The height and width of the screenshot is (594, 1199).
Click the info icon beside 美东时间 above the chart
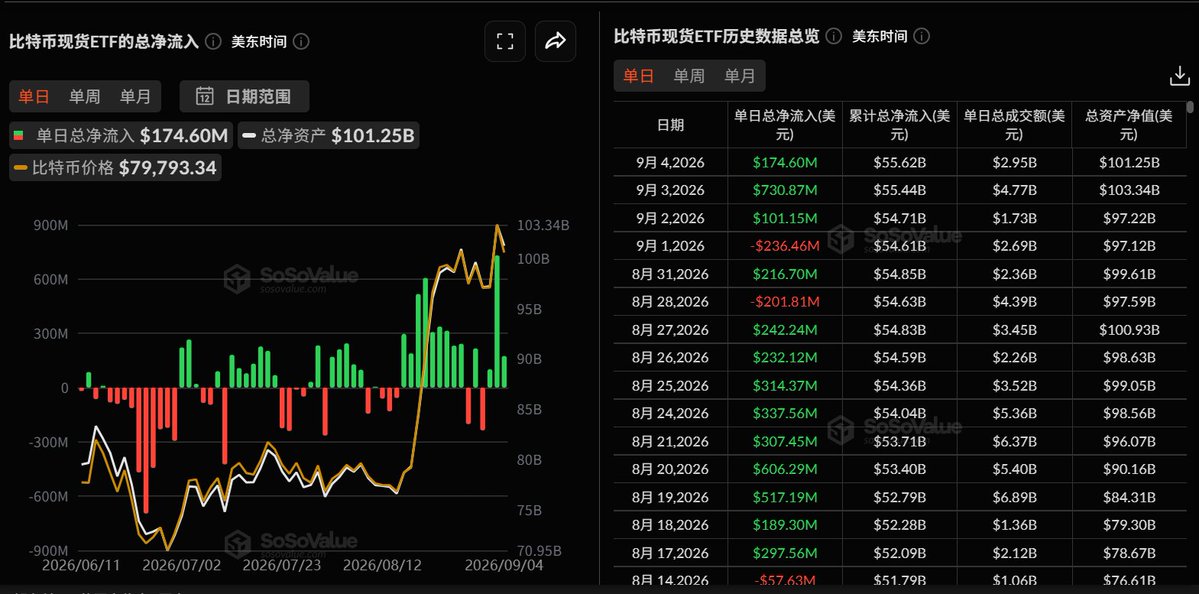click(x=301, y=41)
